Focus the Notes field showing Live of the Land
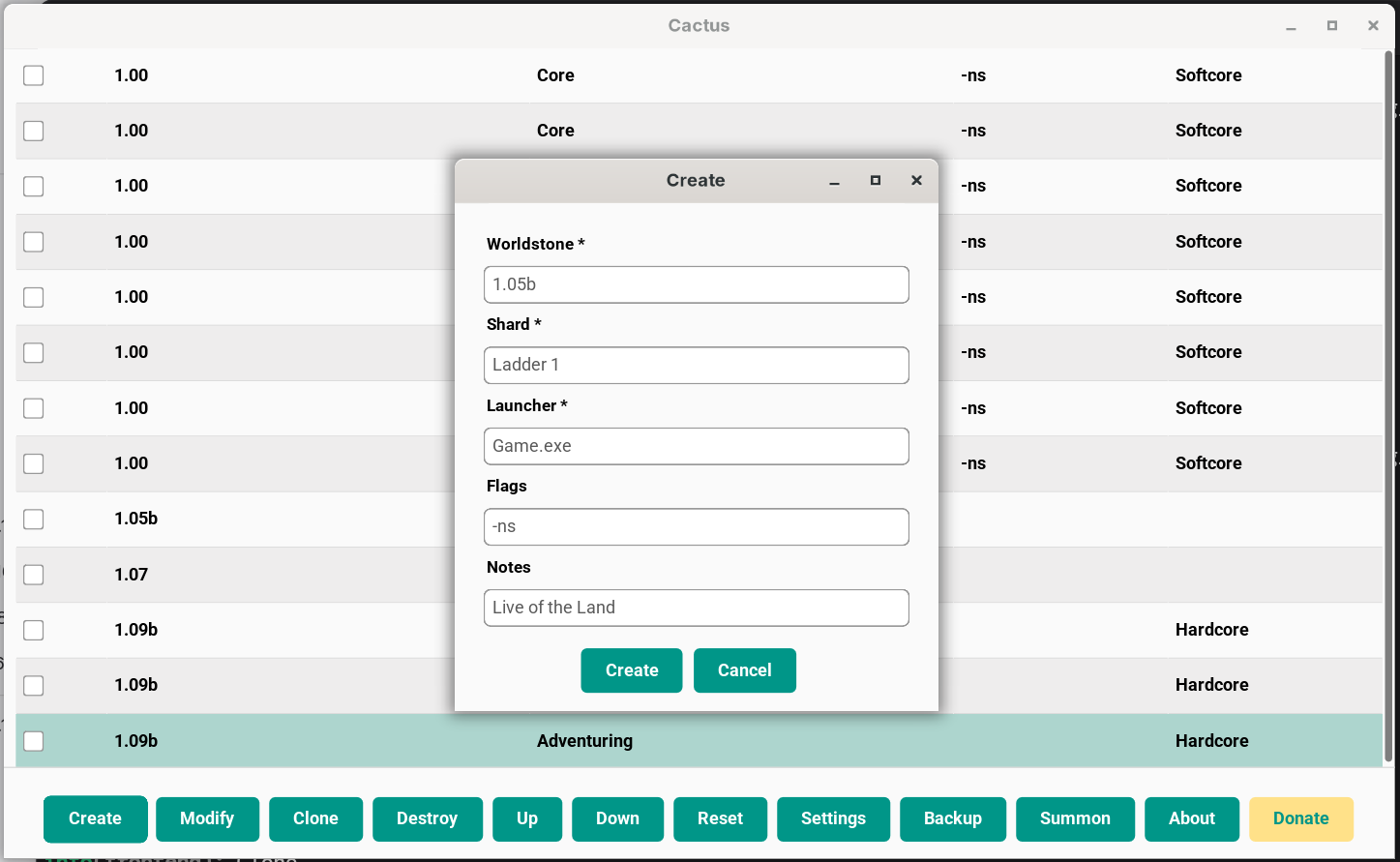Viewport: 1400px width, 862px height. pyautogui.click(x=696, y=608)
